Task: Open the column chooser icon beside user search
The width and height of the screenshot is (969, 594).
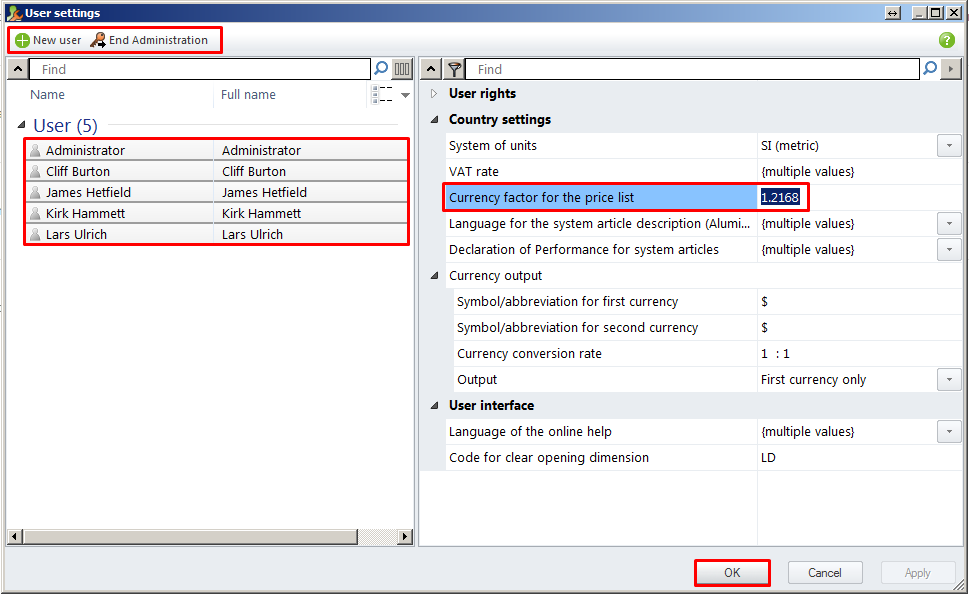Action: click(x=402, y=69)
